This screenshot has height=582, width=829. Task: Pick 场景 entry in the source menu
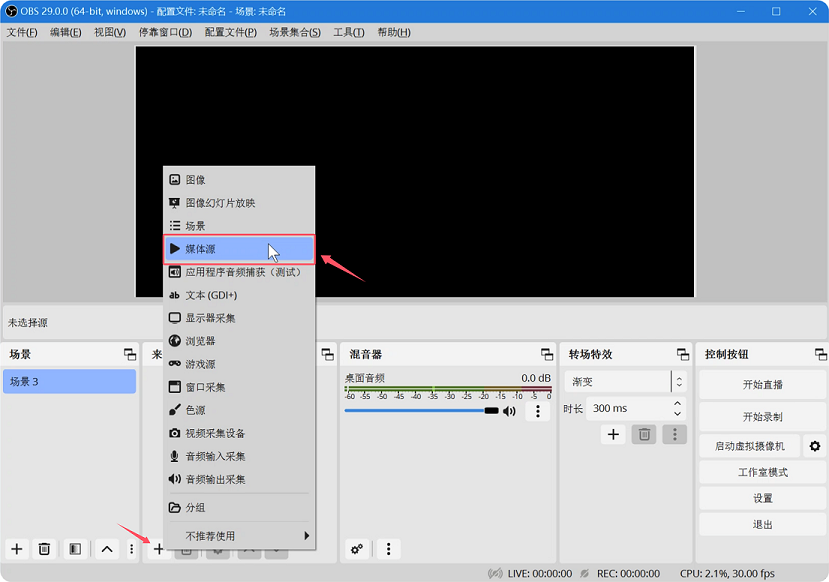click(239, 226)
